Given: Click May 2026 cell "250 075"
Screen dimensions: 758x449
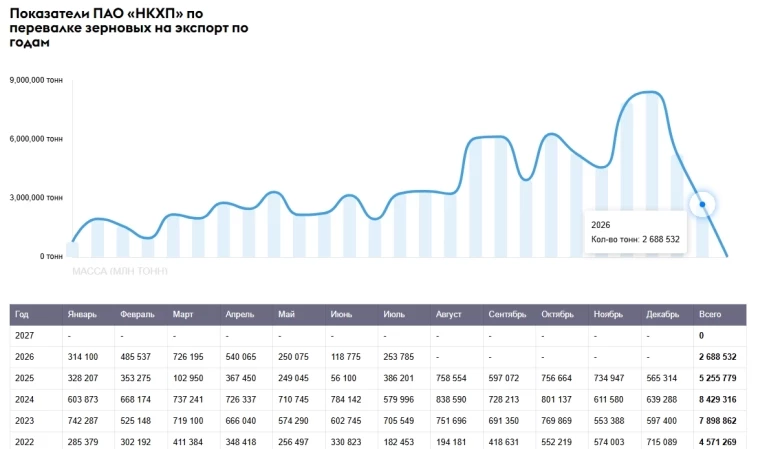Looking at the screenshot, I should click(x=293, y=357).
